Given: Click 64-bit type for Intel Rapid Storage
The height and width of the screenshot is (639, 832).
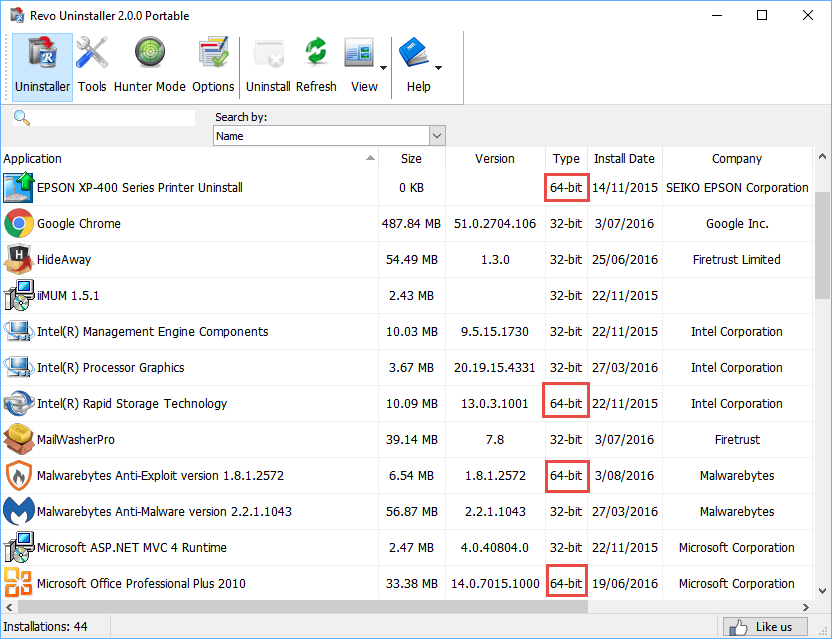Looking at the screenshot, I should point(566,403).
